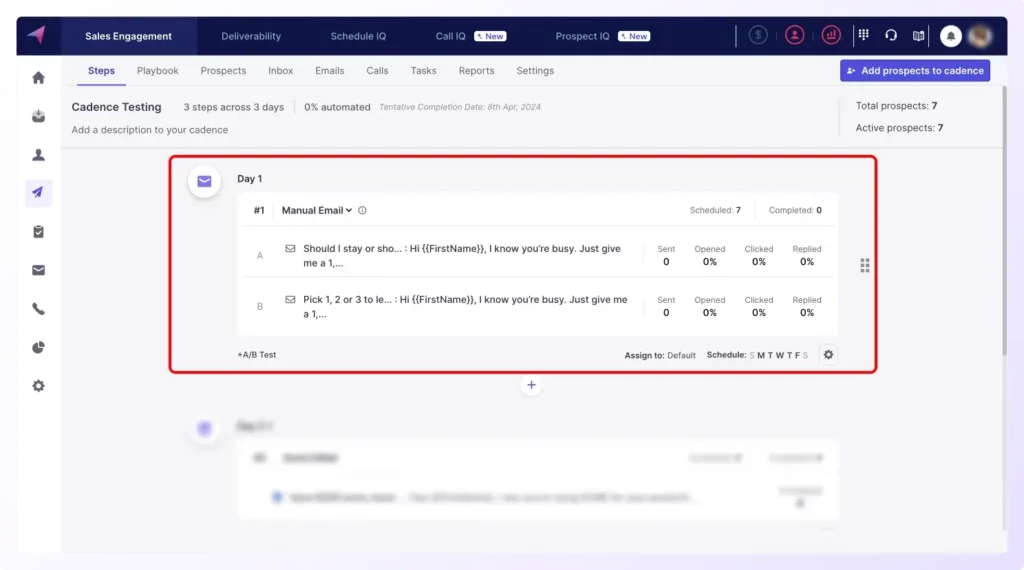Select the Settings sub-tab
This screenshot has width=1024, height=570.
[535, 71]
